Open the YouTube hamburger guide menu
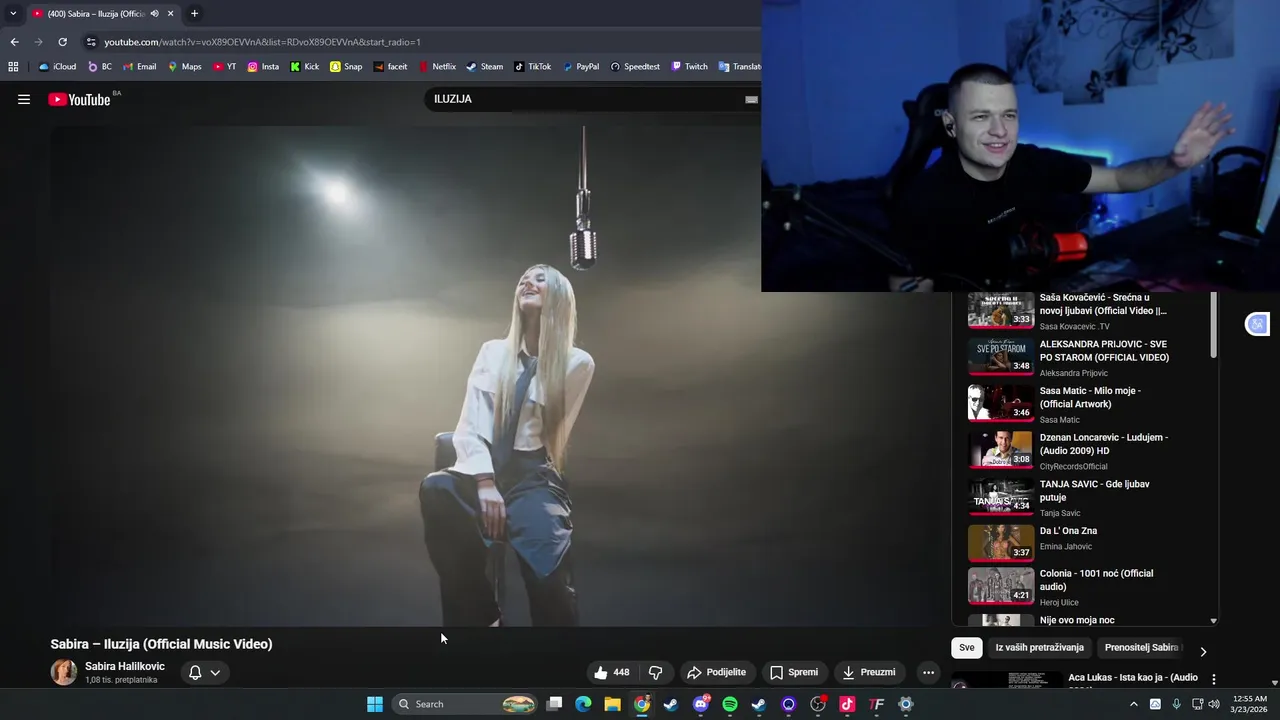This screenshot has width=1280, height=720. (x=24, y=99)
